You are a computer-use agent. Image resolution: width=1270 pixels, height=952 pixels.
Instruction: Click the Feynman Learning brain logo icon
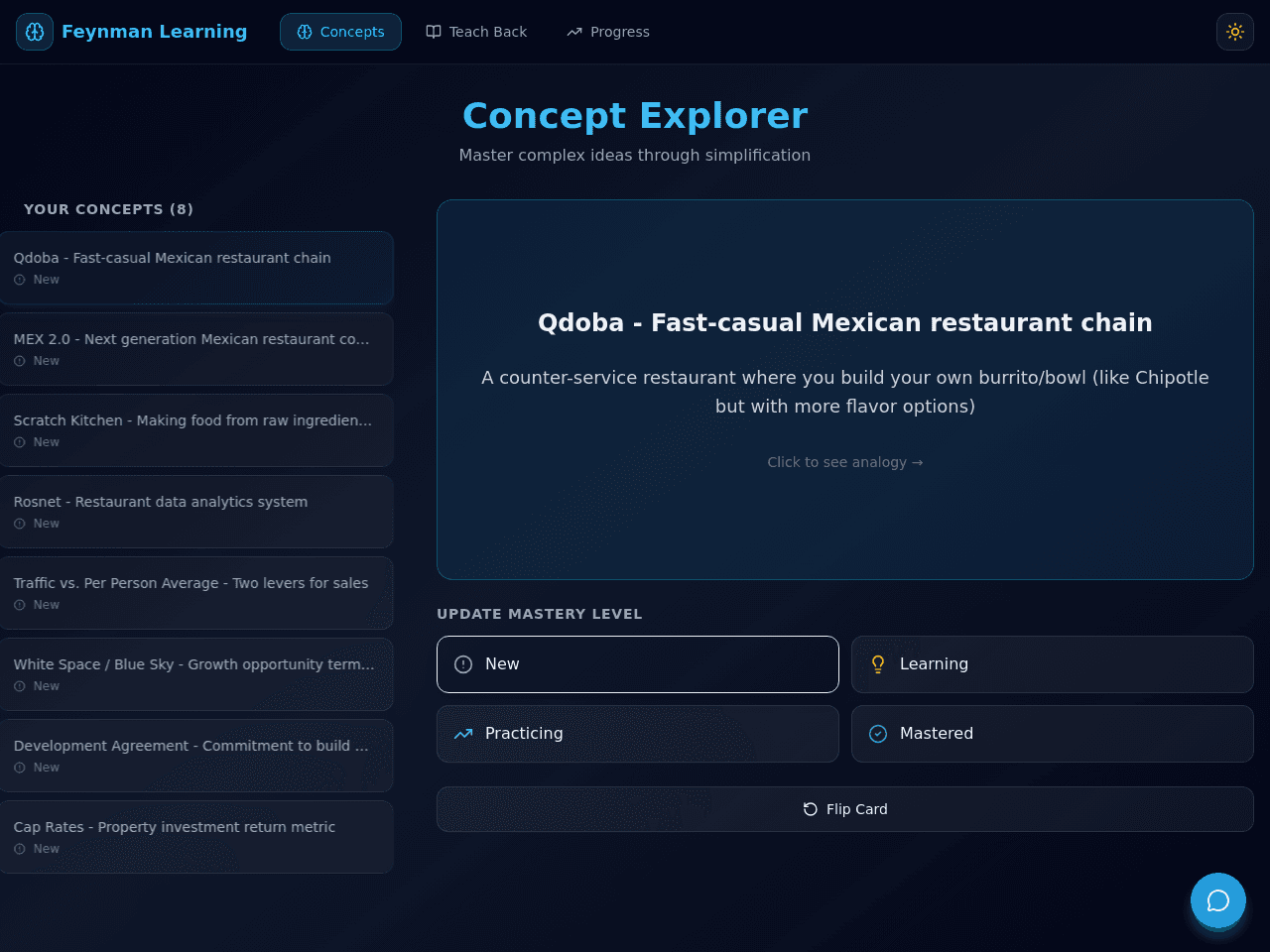pos(35,32)
